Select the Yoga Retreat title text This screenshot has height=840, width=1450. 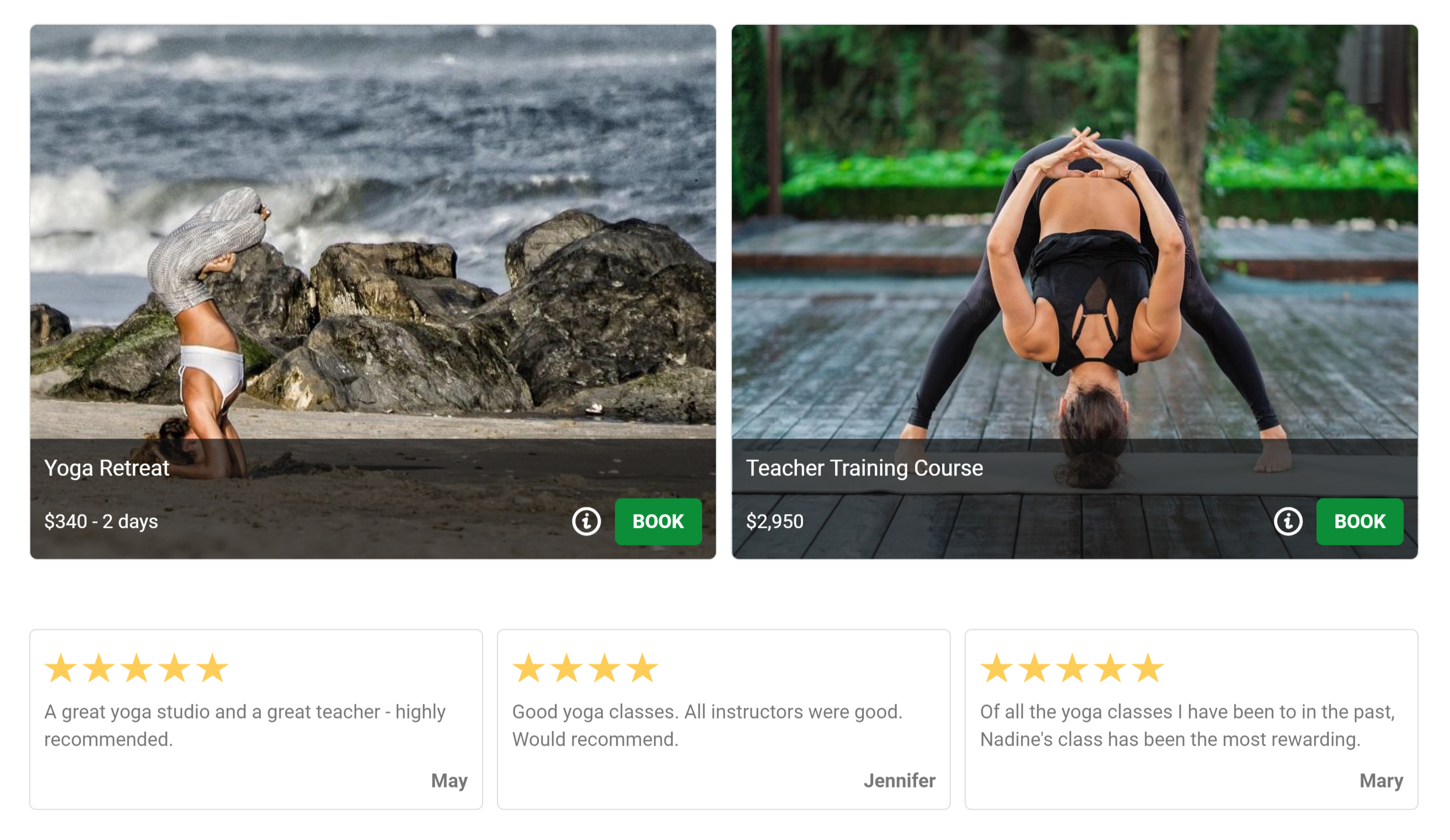(106, 468)
